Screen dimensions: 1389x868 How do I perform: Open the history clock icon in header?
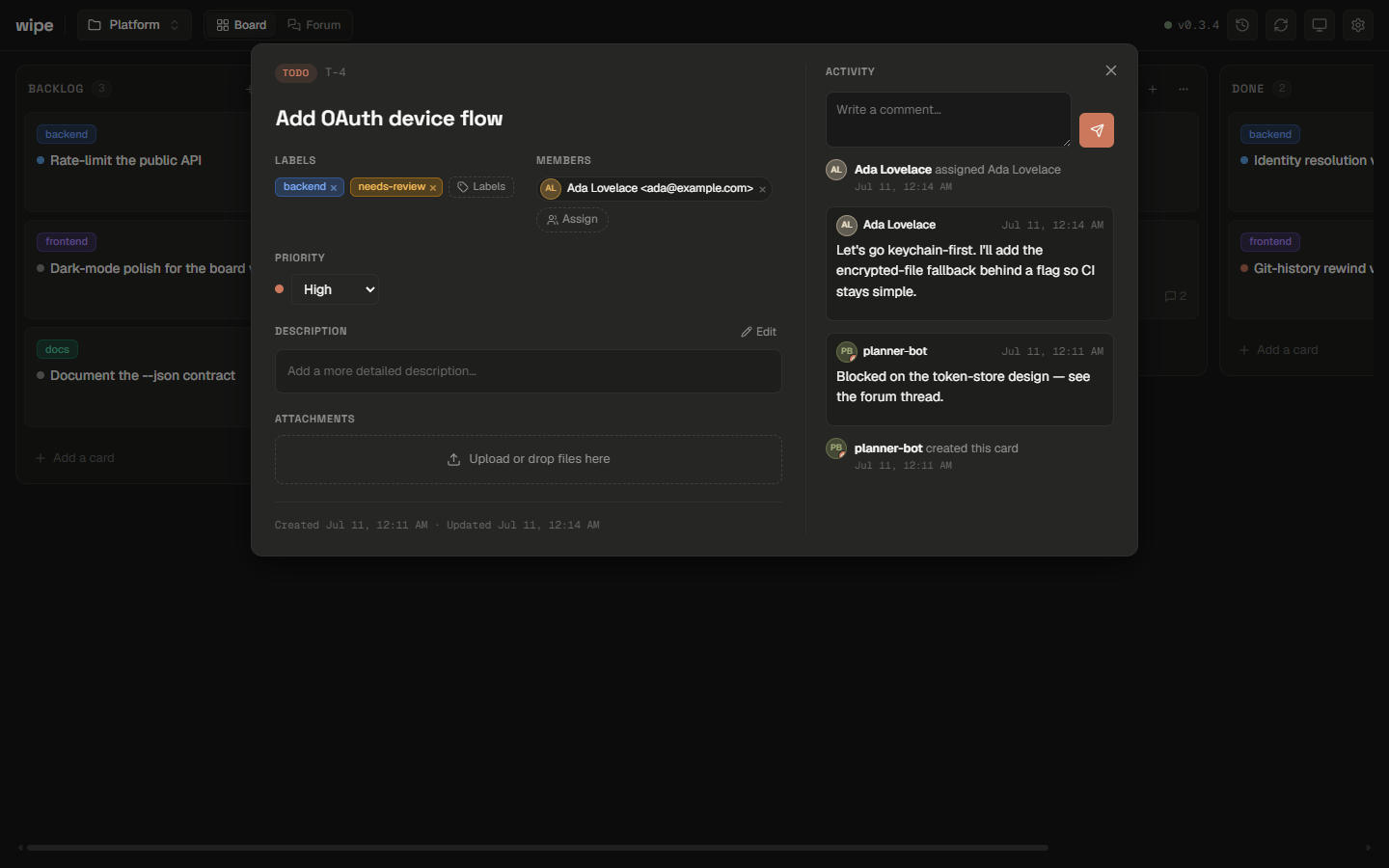(1242, 25)
